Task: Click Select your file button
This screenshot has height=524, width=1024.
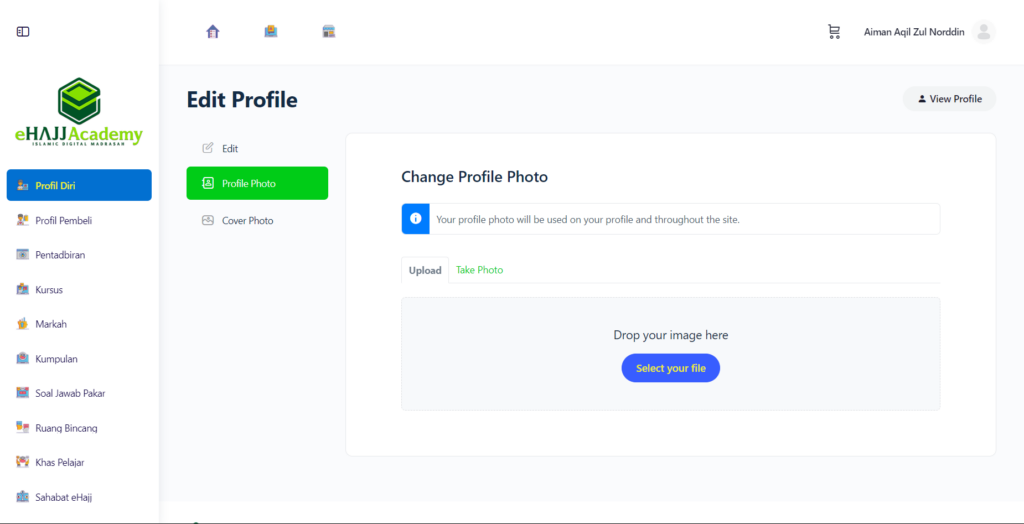Action: pos(671,368)
